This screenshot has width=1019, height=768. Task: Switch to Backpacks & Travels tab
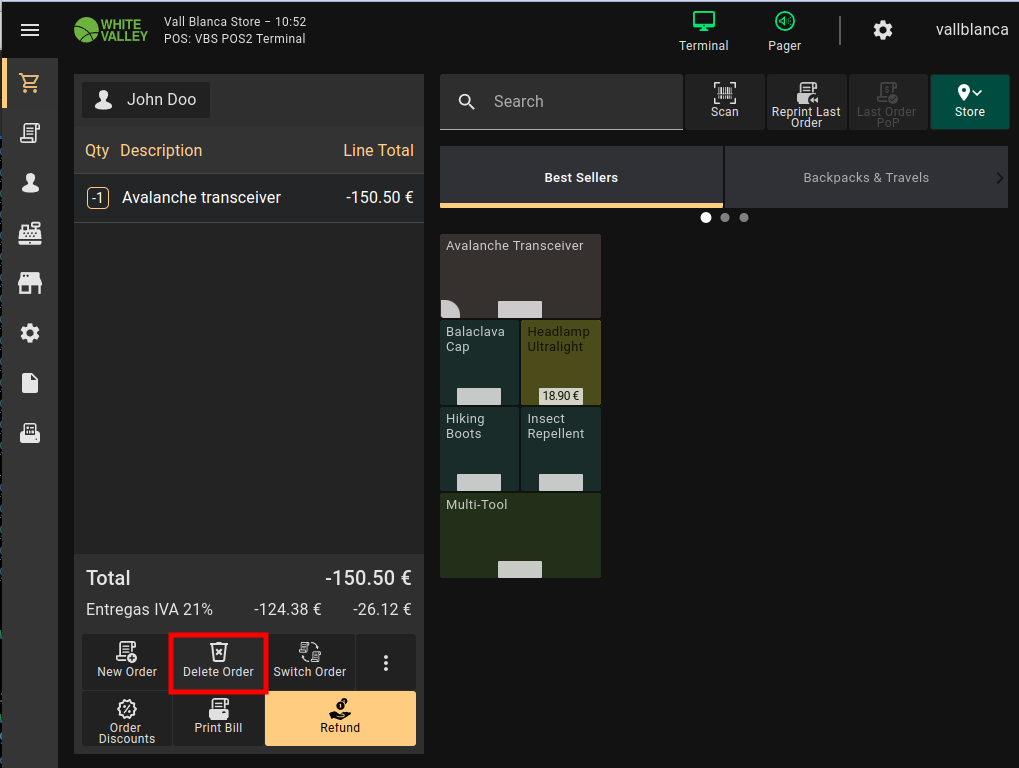click(x=865, y=178)
